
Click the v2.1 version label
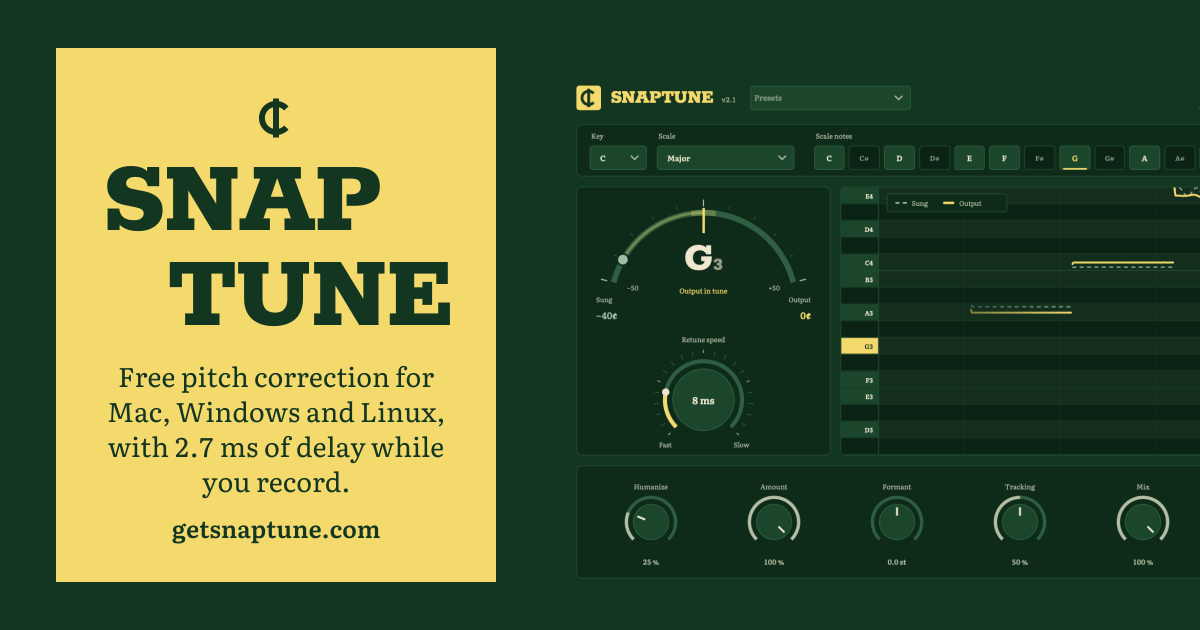click(x=728, y=100)
